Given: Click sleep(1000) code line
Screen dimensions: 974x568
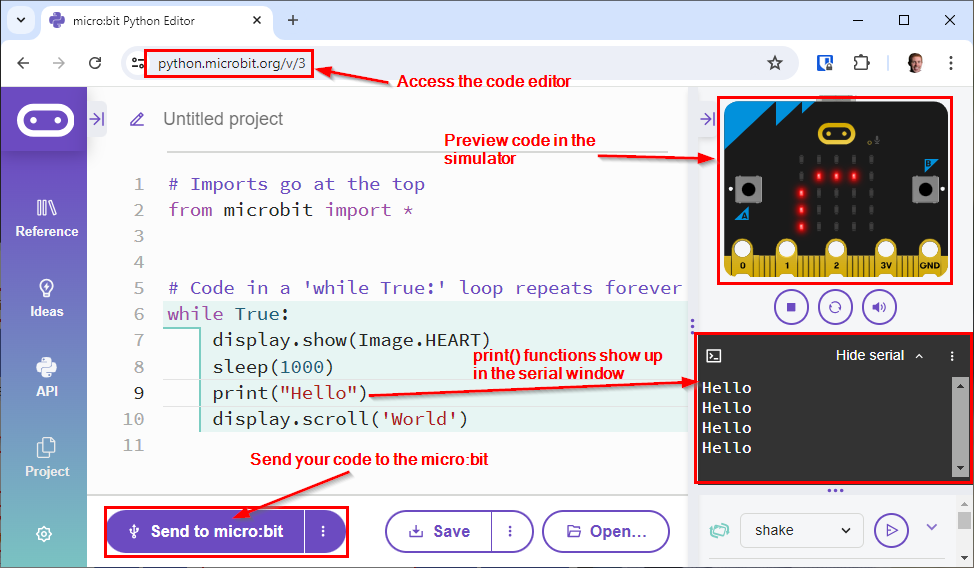Looking at the screenshot, I should [273, 367].
